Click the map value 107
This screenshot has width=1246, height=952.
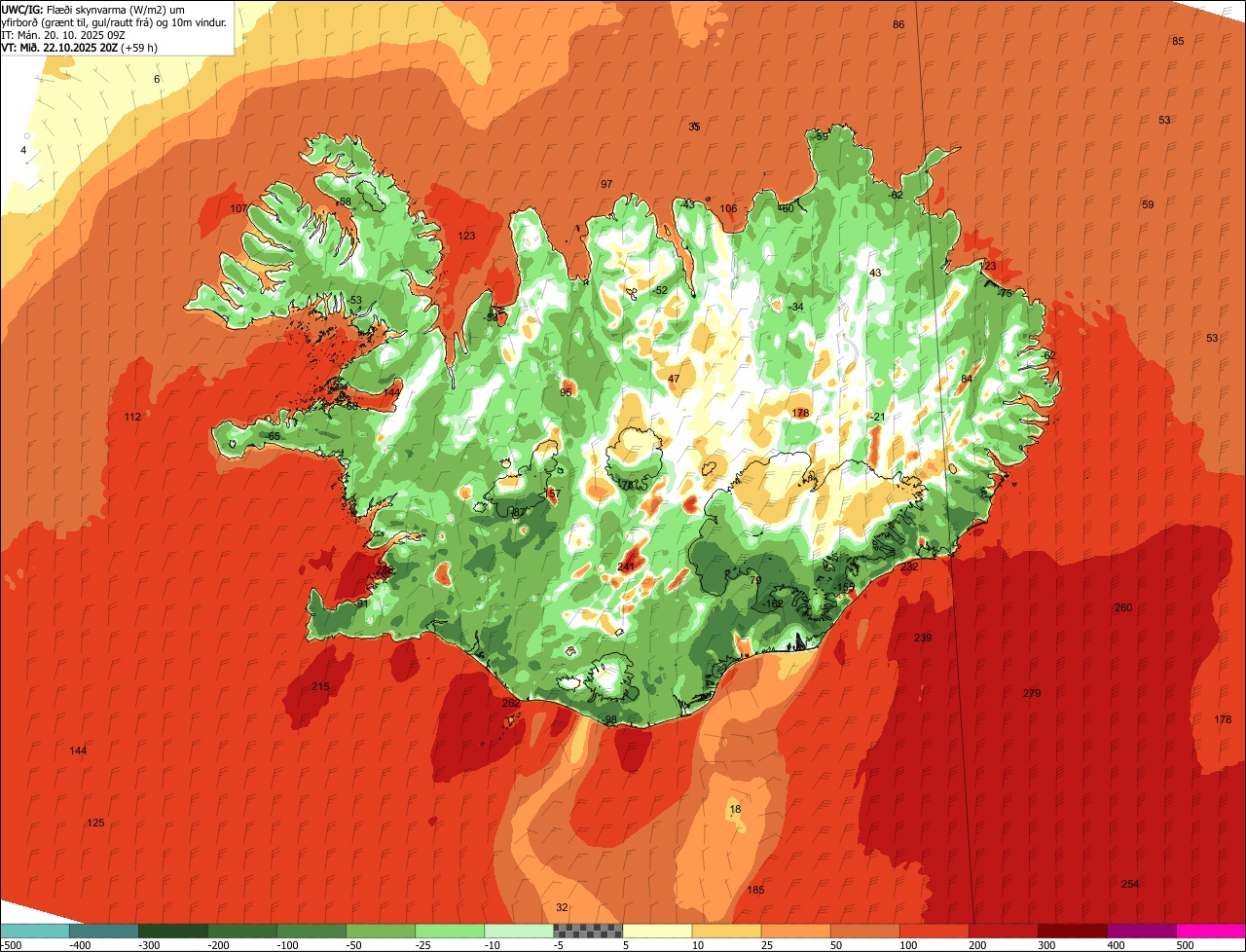point(238,209)
